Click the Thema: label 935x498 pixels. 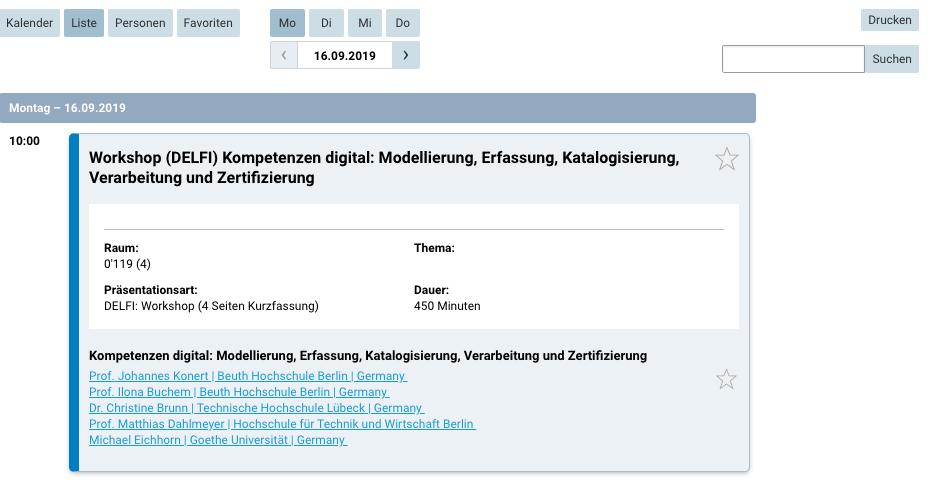pyautogui.click(x=434, y=248)
